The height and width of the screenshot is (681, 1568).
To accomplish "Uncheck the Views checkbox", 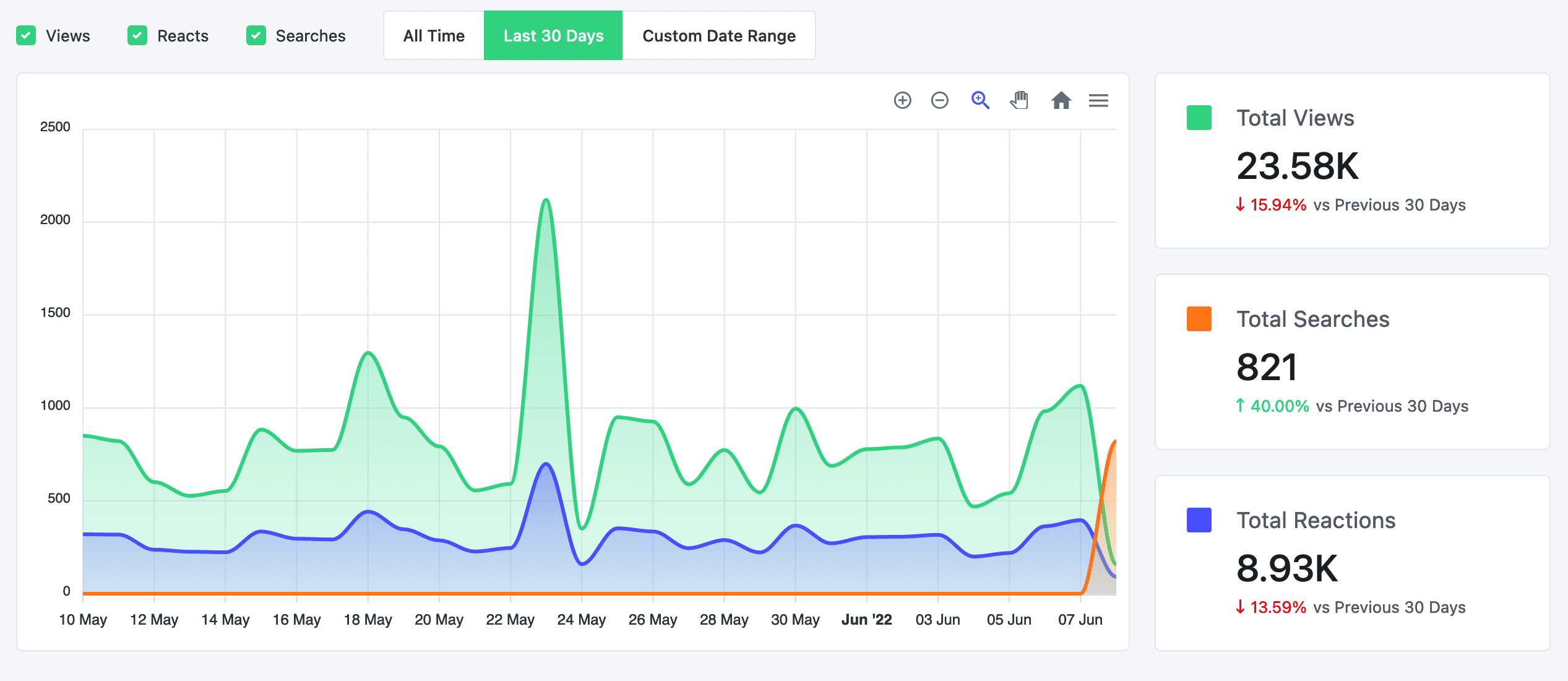I will 26,36.
